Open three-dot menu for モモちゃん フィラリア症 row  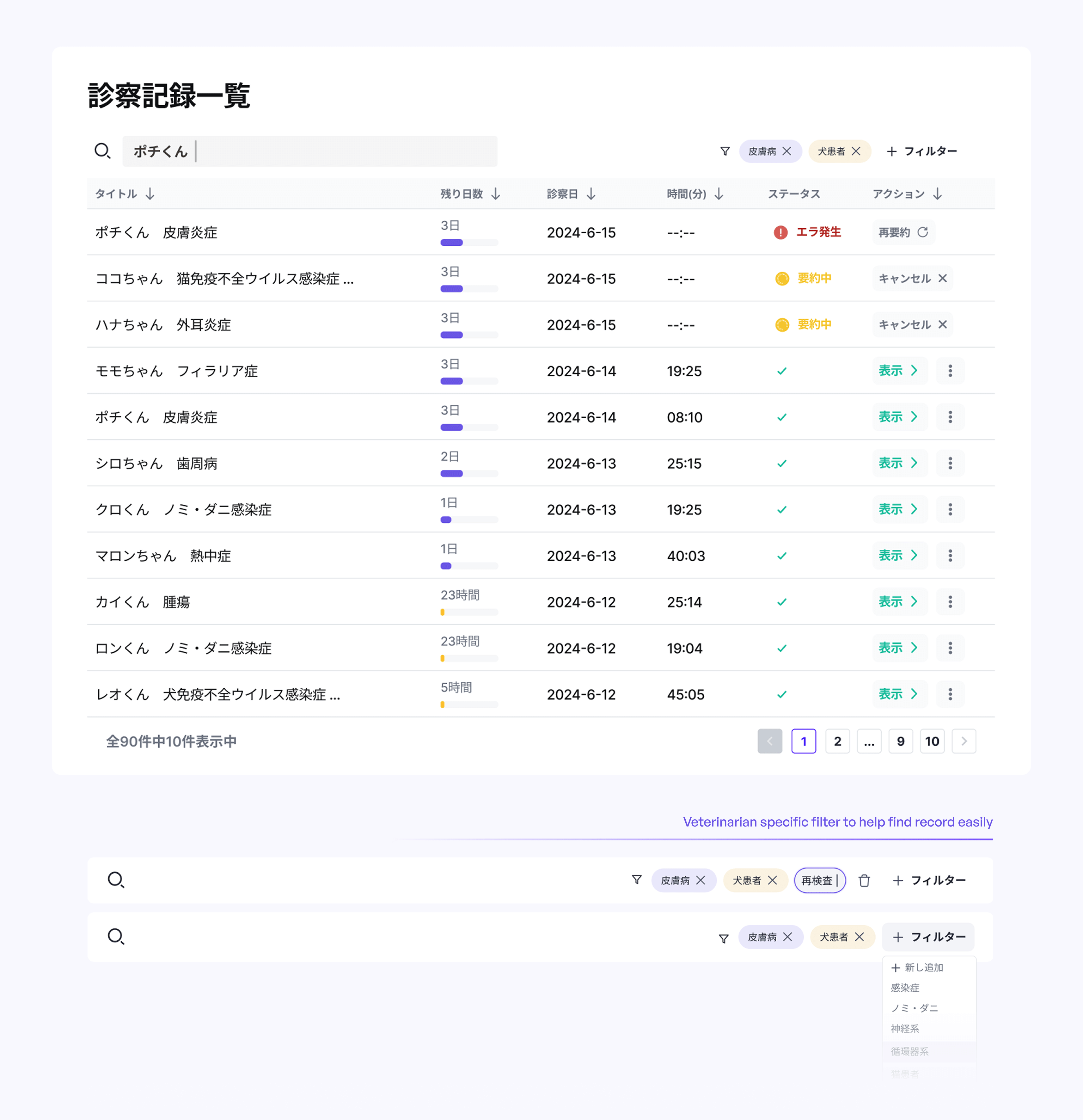point(950,371)
